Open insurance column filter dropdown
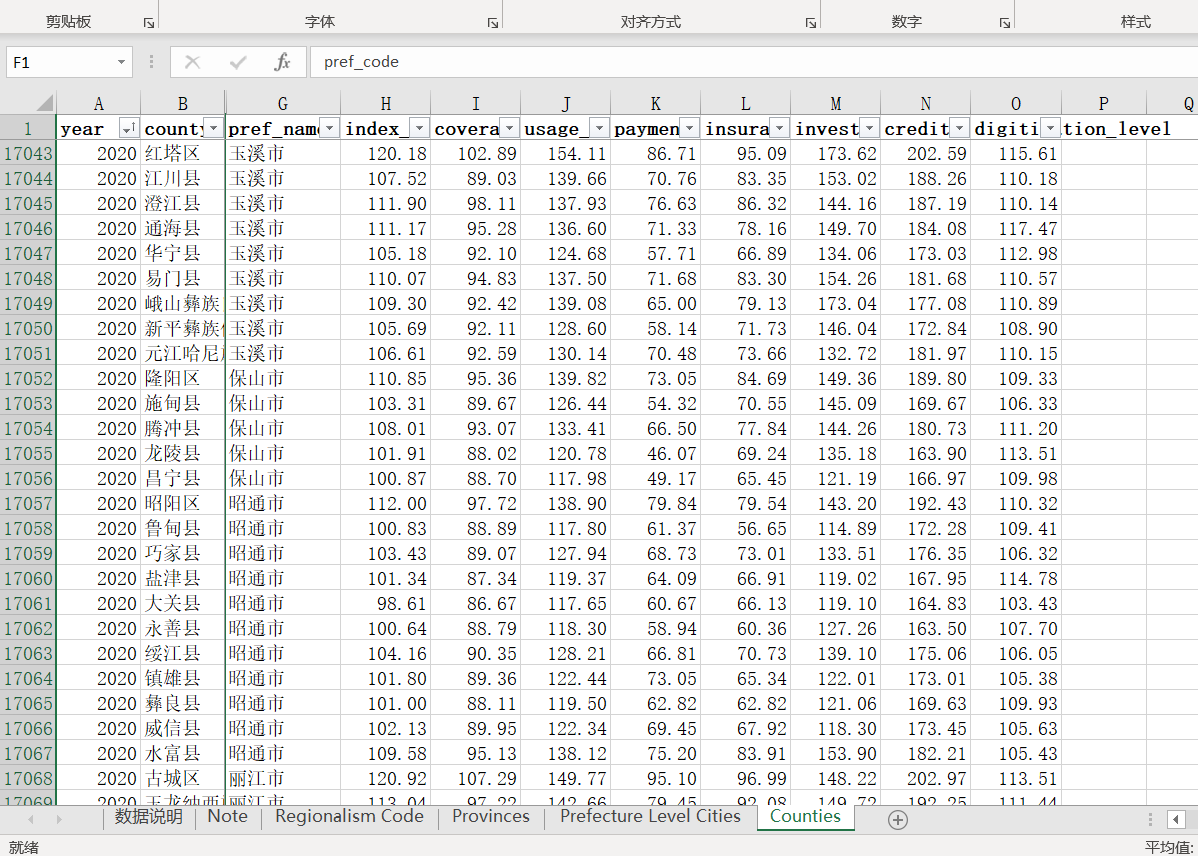This screenshot has height=856, width=1198. click(779, 128)
